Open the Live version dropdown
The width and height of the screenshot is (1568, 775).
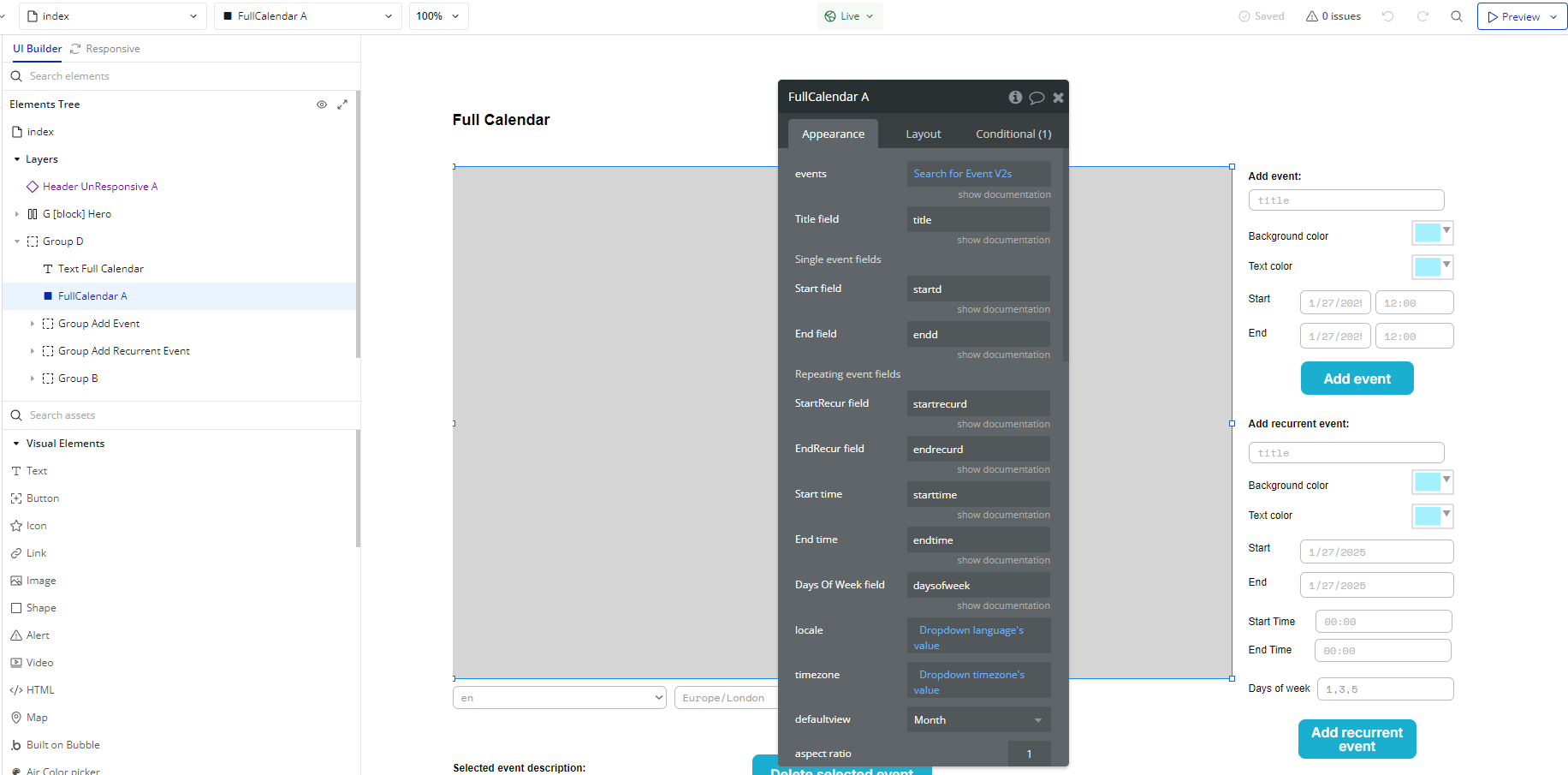849,16
